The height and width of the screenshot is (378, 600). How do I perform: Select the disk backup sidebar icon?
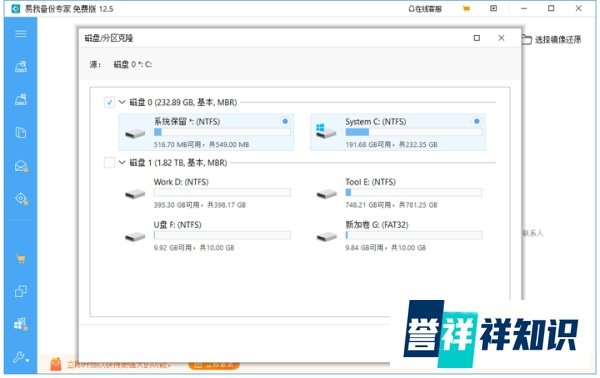click(x=21, y=66)
